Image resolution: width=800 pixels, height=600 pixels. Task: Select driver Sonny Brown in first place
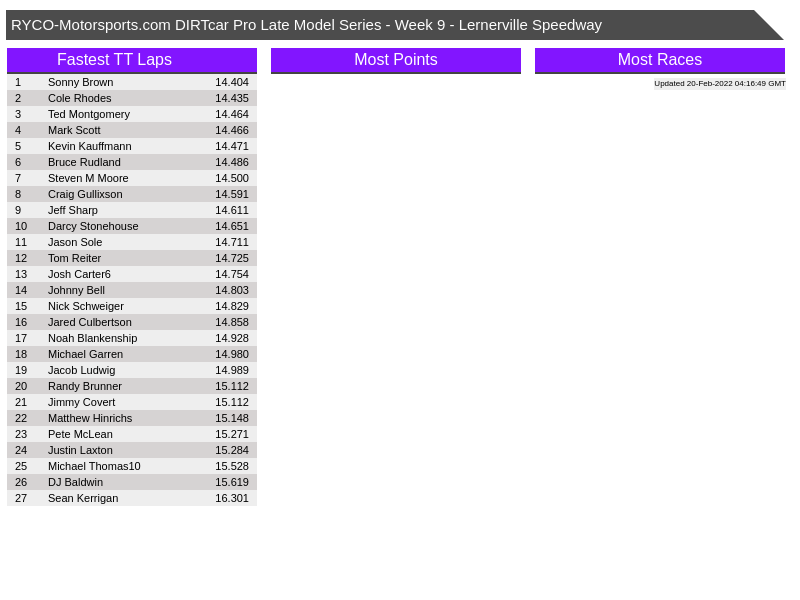pos(80,82)
